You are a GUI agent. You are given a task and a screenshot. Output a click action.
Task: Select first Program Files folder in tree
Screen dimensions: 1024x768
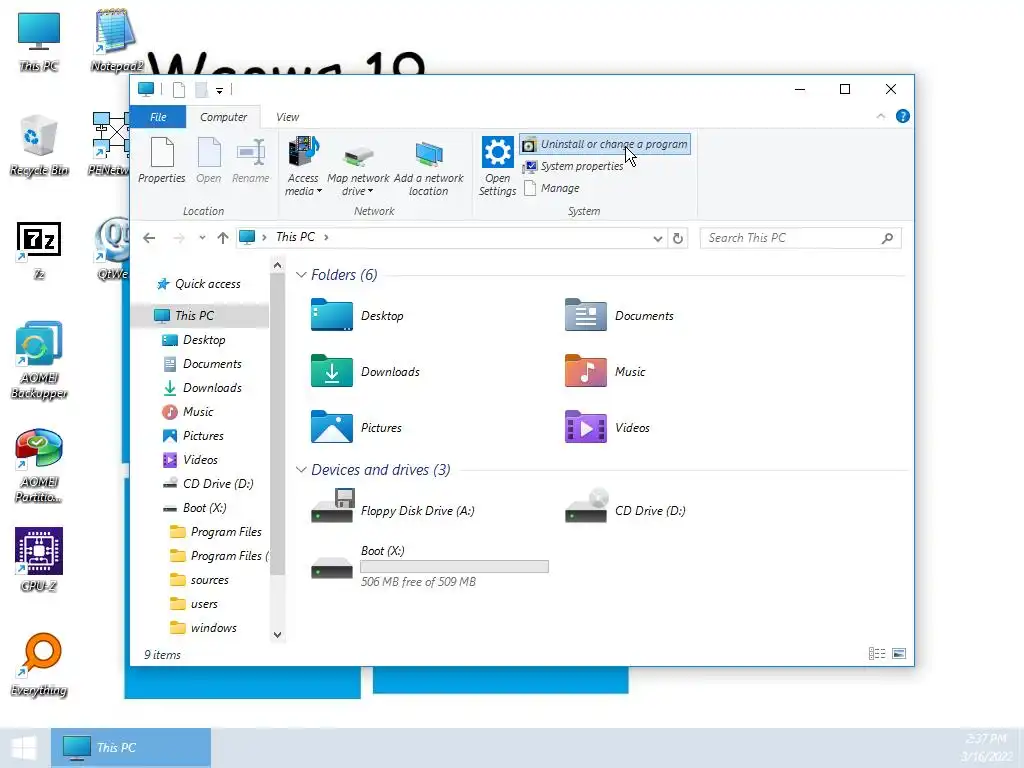point(216,532)
